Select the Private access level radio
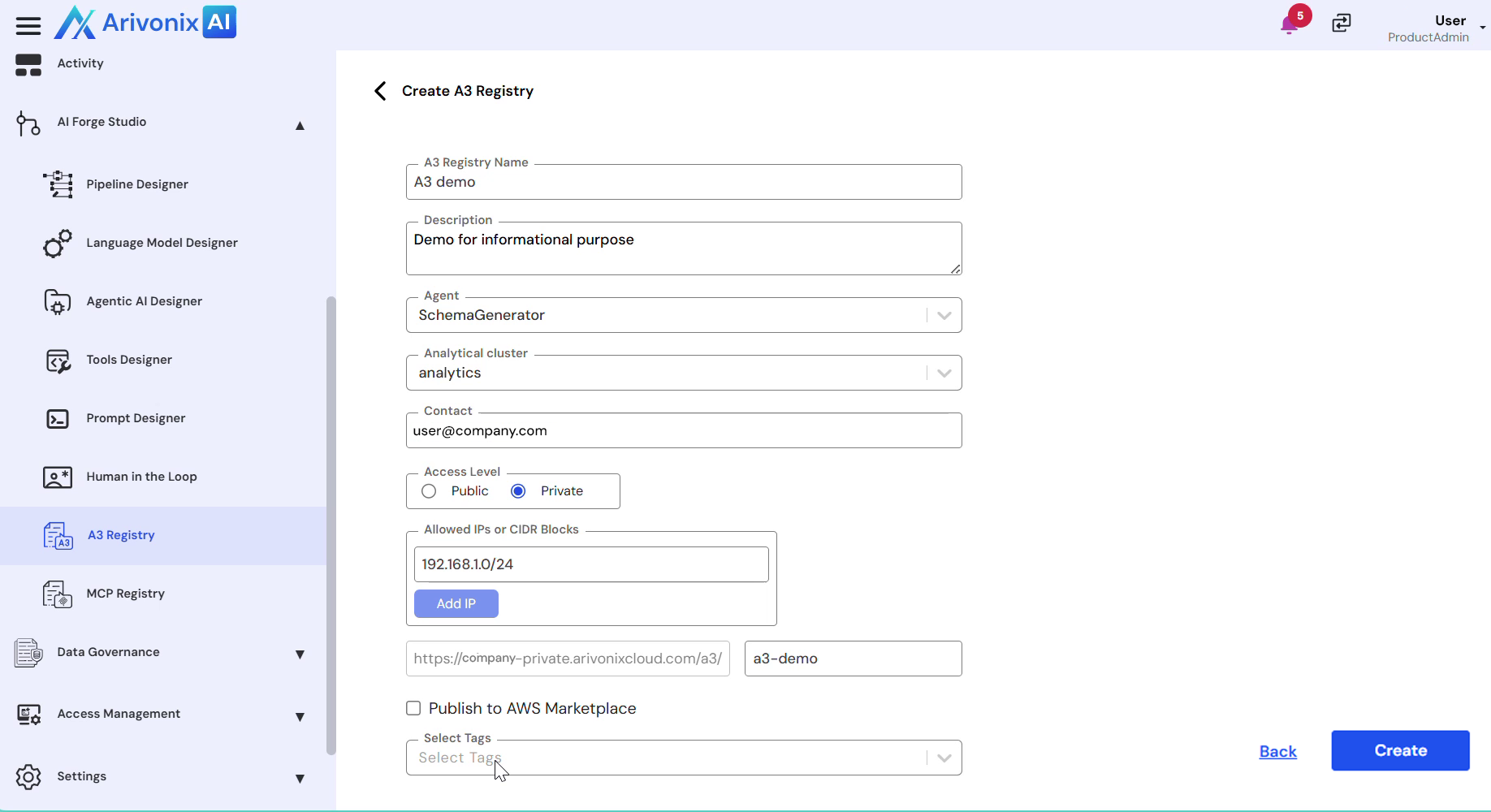1491x812 pixels. [x=518, y=491]
